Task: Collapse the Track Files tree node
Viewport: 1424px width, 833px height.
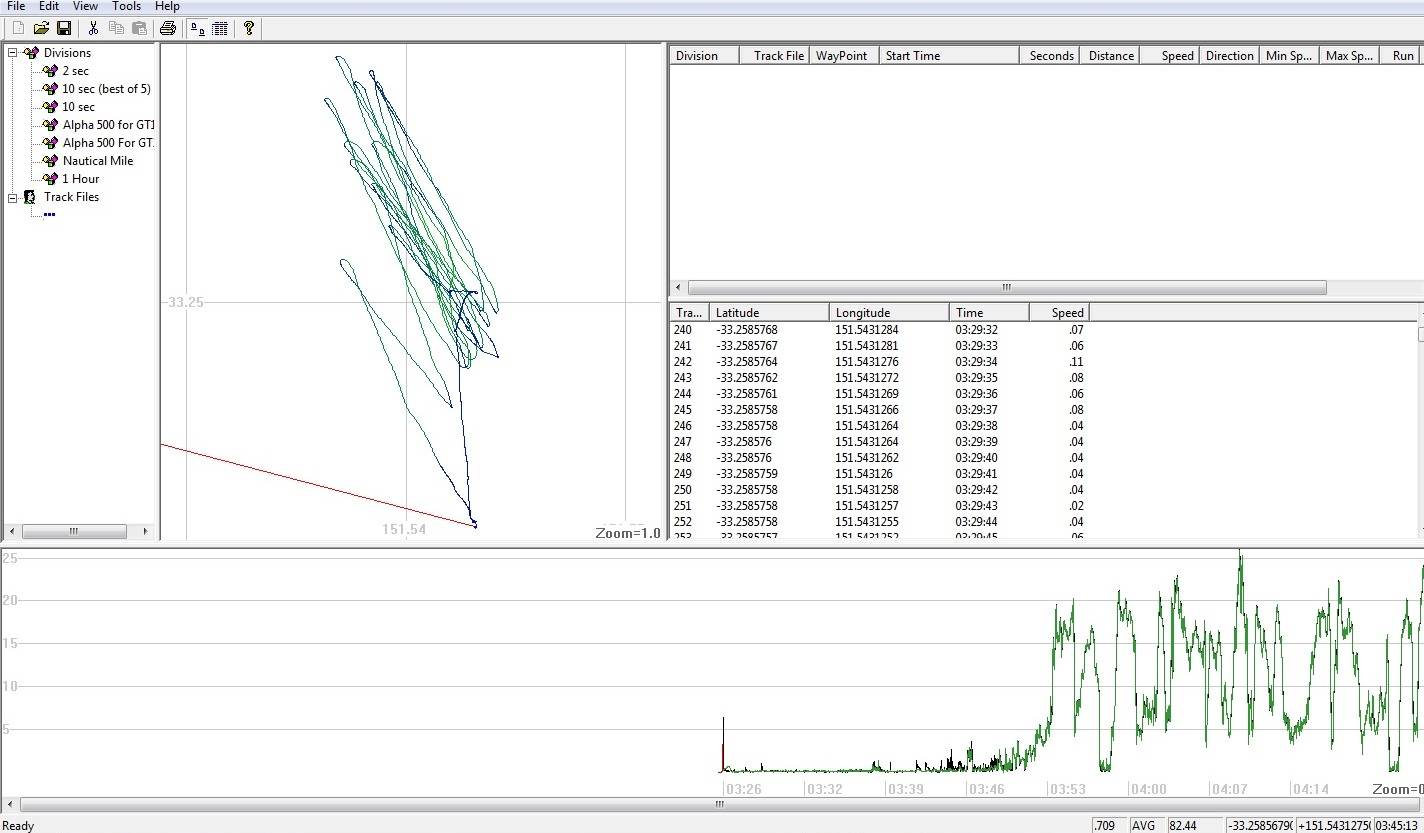Action: tap(13, 197)
